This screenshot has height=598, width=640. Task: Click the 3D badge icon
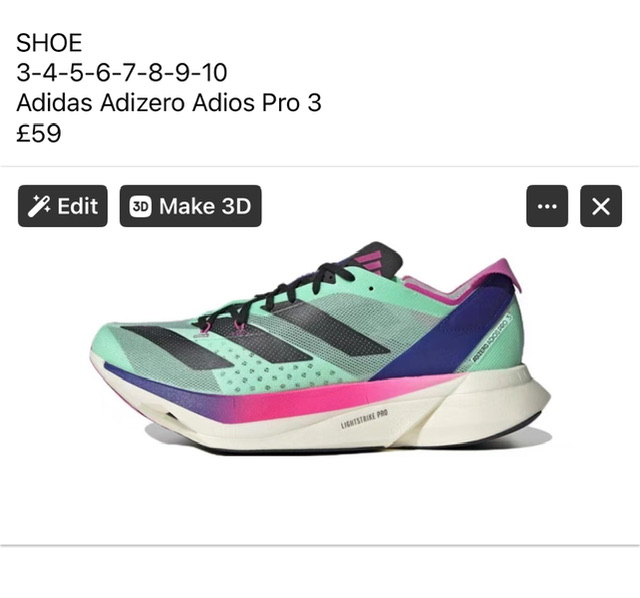pos(141,207)
